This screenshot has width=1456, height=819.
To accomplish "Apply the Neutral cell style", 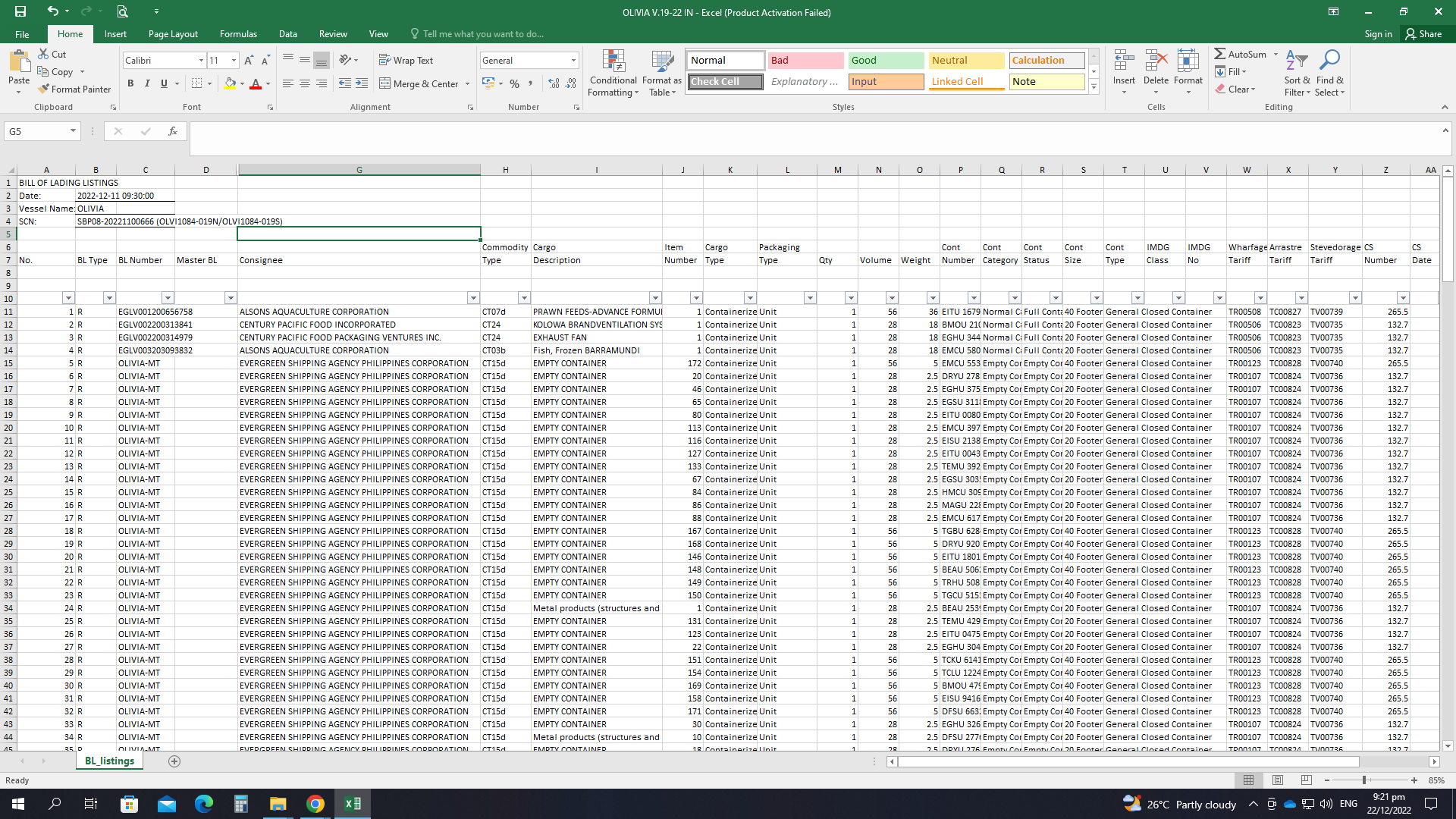I will click(966, 60).
